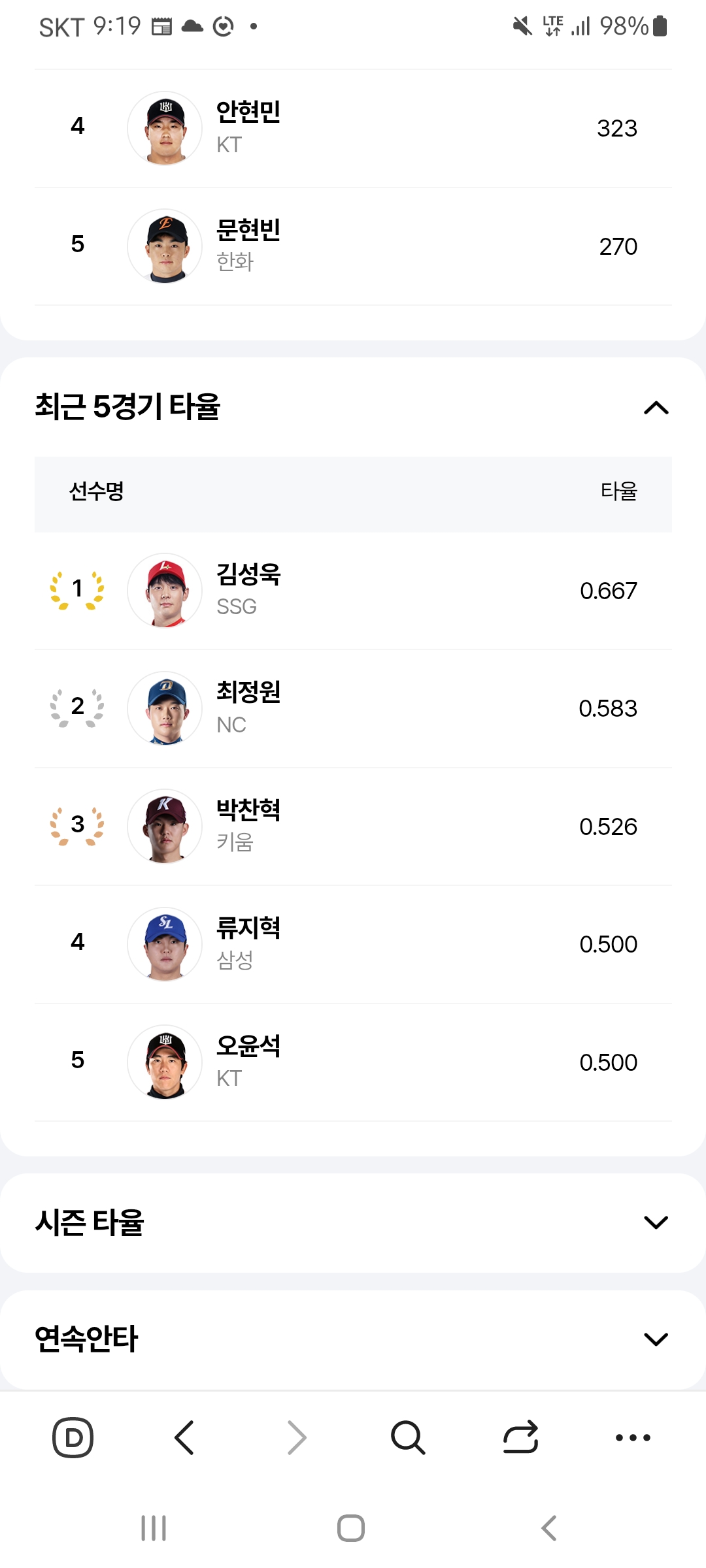Expand the 시즌 타율 section
This screenshot has width=706, height=1568.
(656, 1222)
